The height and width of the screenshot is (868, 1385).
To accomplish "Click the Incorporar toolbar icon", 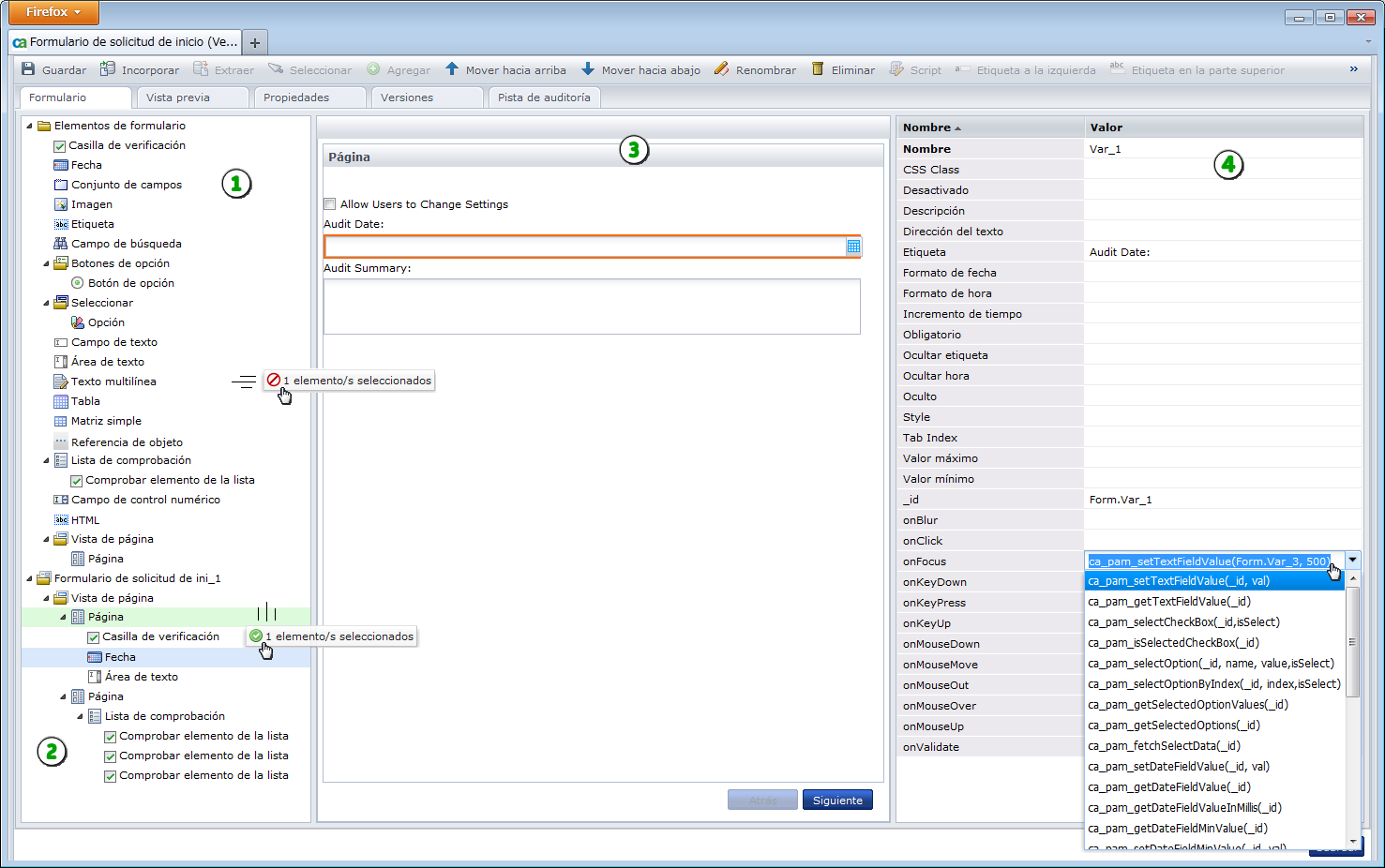I will [x=108, y=69].
